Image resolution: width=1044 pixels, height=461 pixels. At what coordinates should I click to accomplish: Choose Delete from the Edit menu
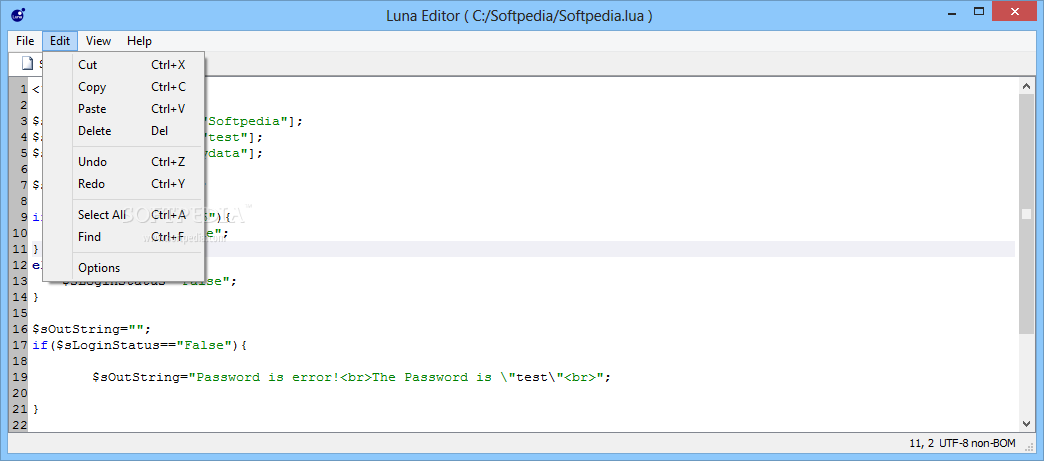(124, 131)
